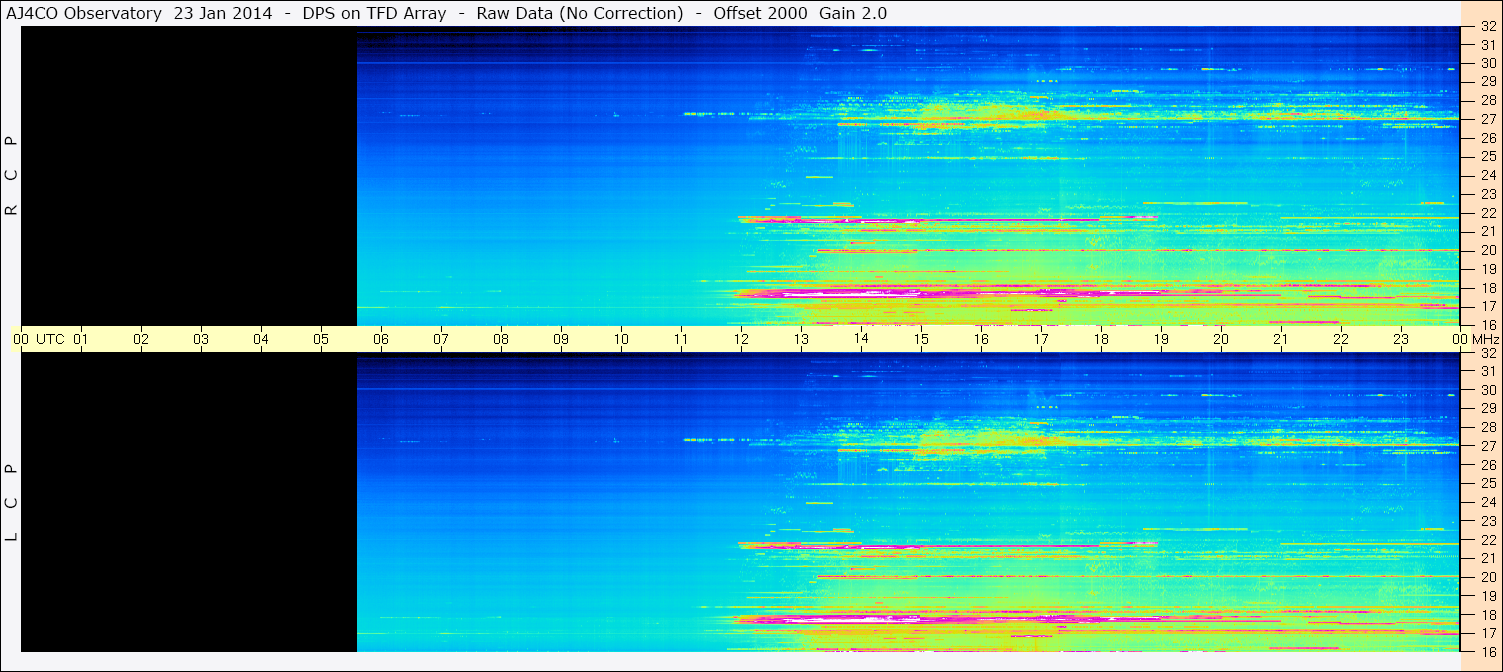This screenshot has width=1503, height=672.
Task: Select hour 22 on the UTC axis
Action: 1341,339
